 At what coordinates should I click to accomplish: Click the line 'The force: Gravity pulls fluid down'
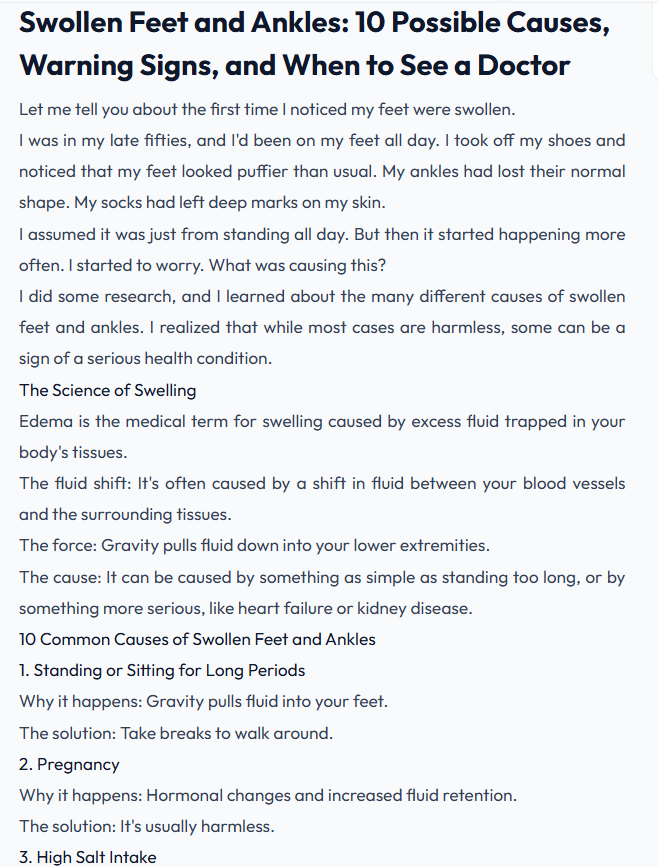[254, 545]
